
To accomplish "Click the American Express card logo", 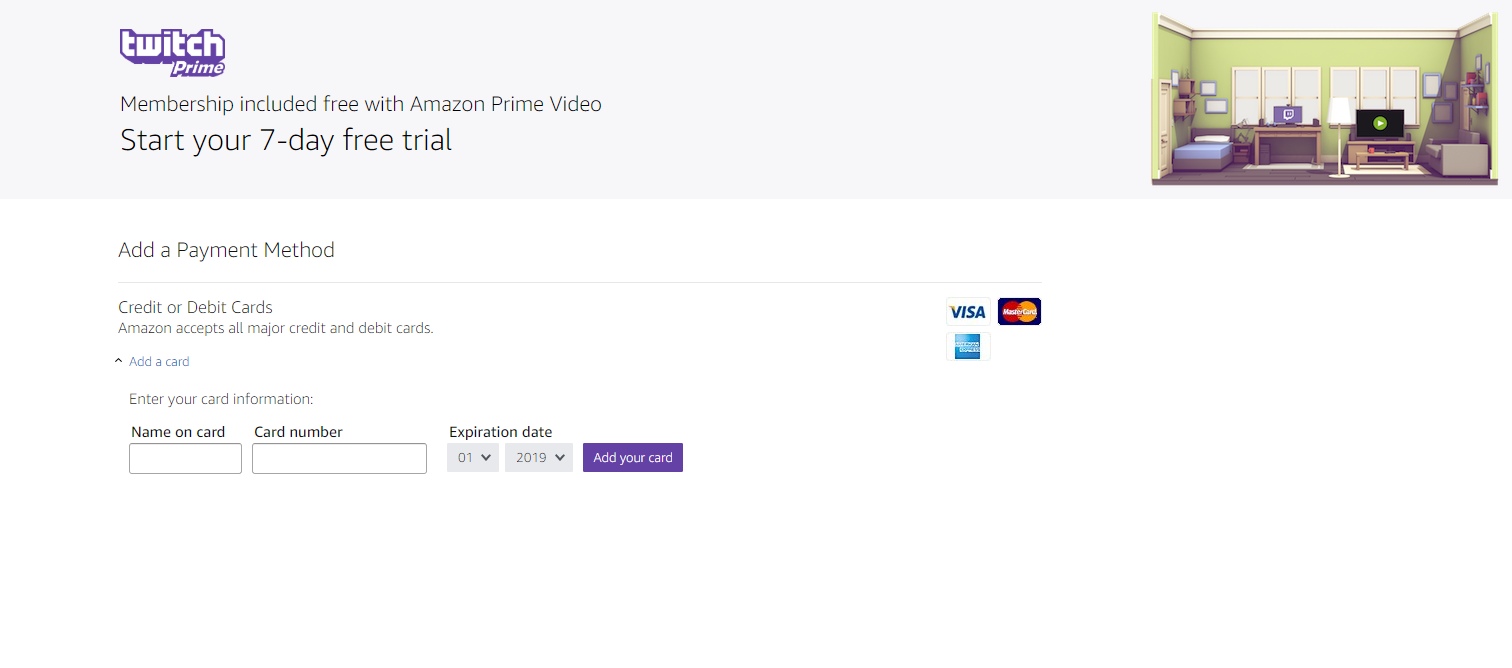I will [967, 347].
